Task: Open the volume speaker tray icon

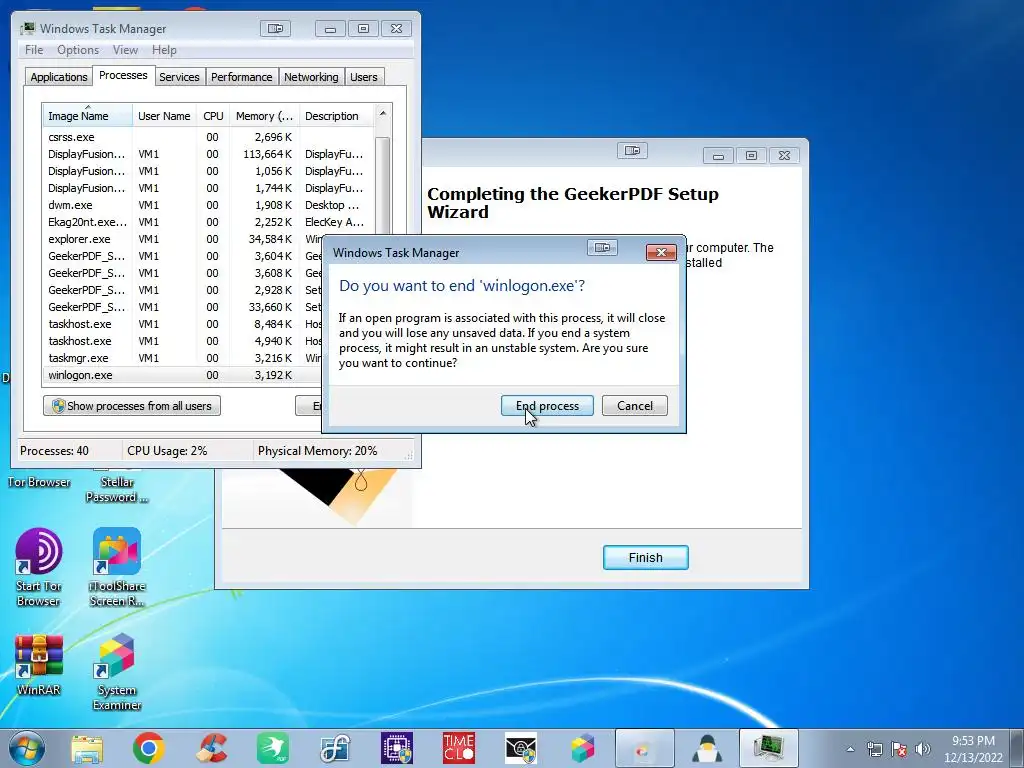Action: pos(923,750)
